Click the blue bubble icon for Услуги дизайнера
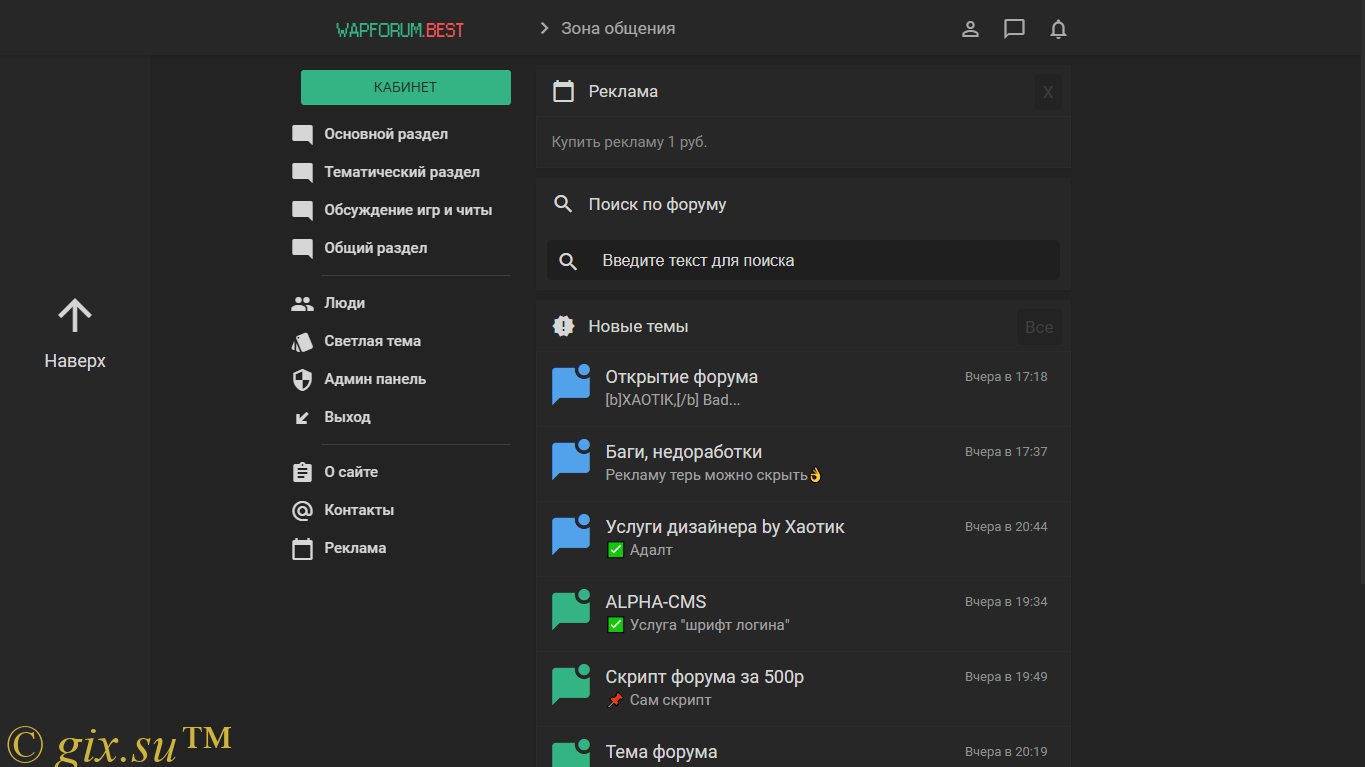This screenshot has width=1365, height=767. click(x=571, y=535)
